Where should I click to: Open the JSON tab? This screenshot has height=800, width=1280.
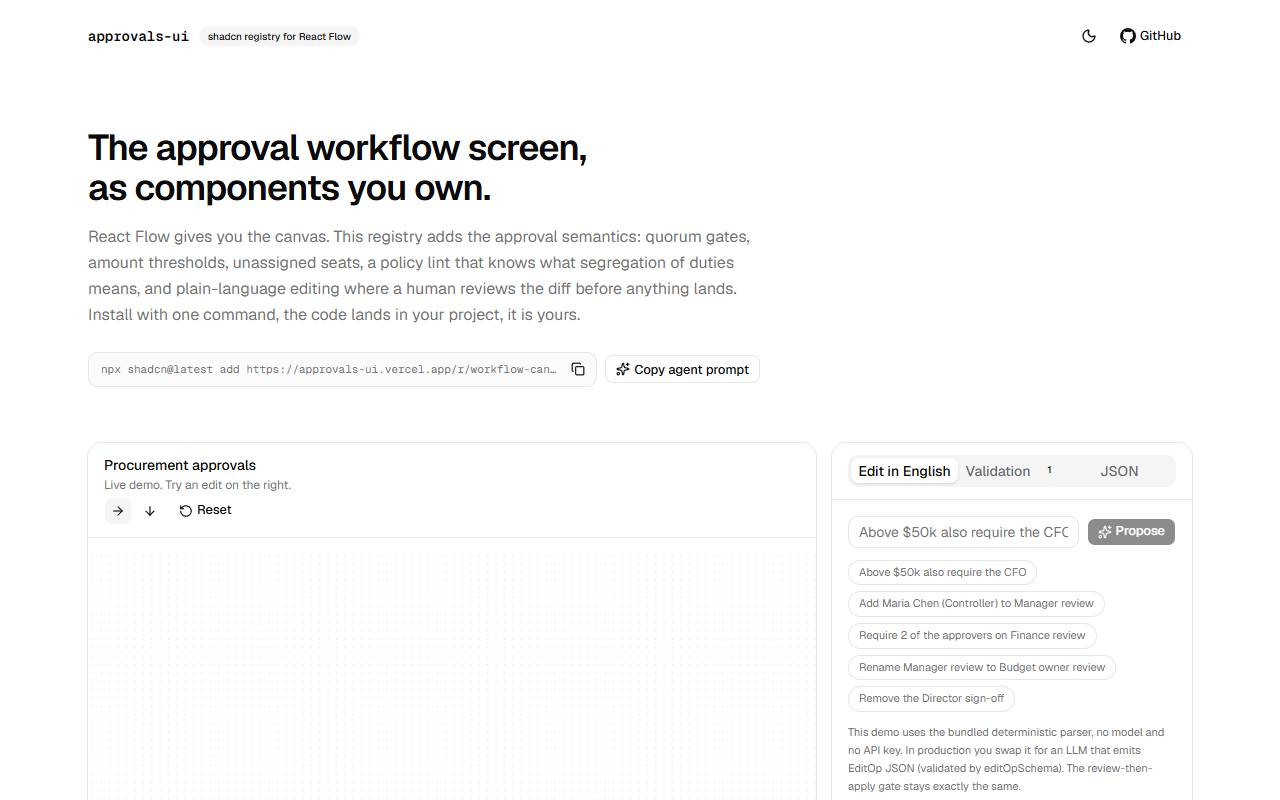click(1119, 471)
